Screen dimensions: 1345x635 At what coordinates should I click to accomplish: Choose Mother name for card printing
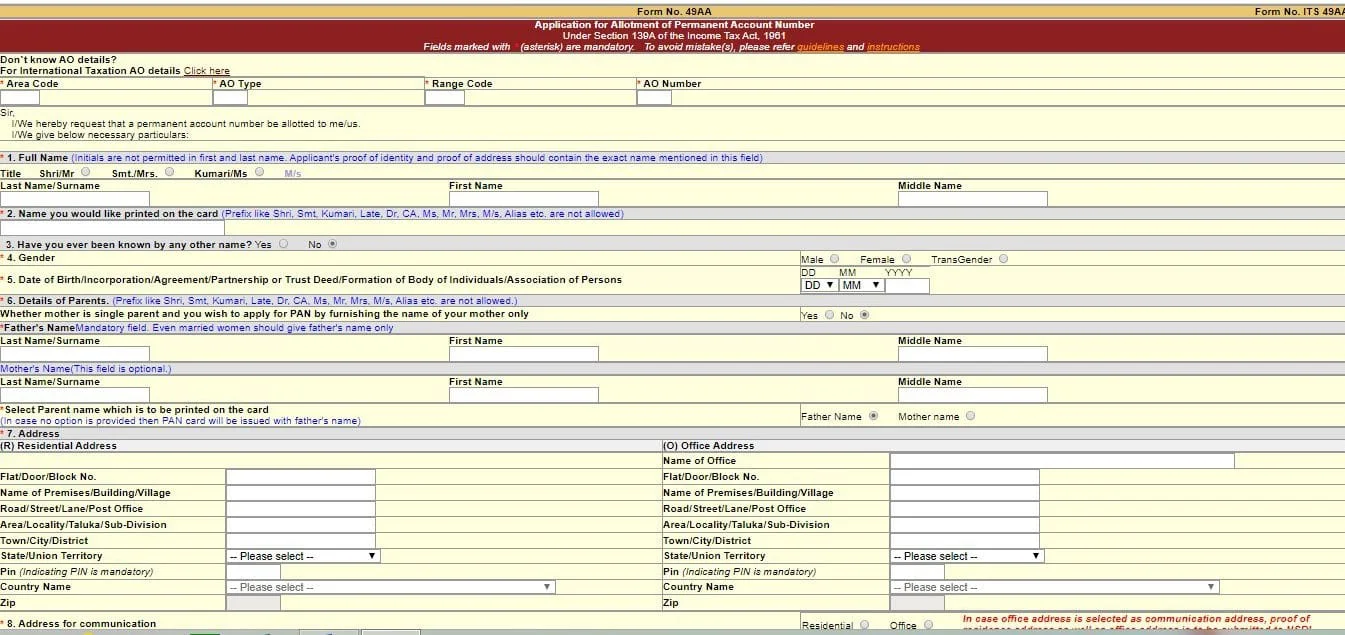tap(970, 416)
